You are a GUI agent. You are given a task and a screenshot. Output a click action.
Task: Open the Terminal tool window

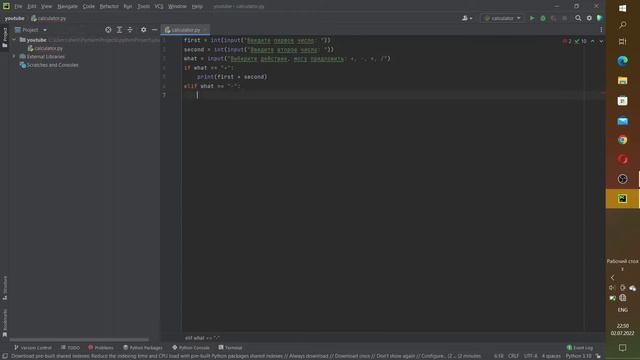click(x=230, y=348)
